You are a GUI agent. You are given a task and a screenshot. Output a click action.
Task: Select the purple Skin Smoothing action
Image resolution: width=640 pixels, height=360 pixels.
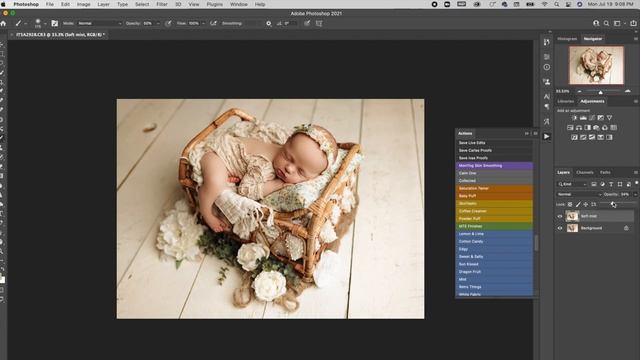point(494,166)
